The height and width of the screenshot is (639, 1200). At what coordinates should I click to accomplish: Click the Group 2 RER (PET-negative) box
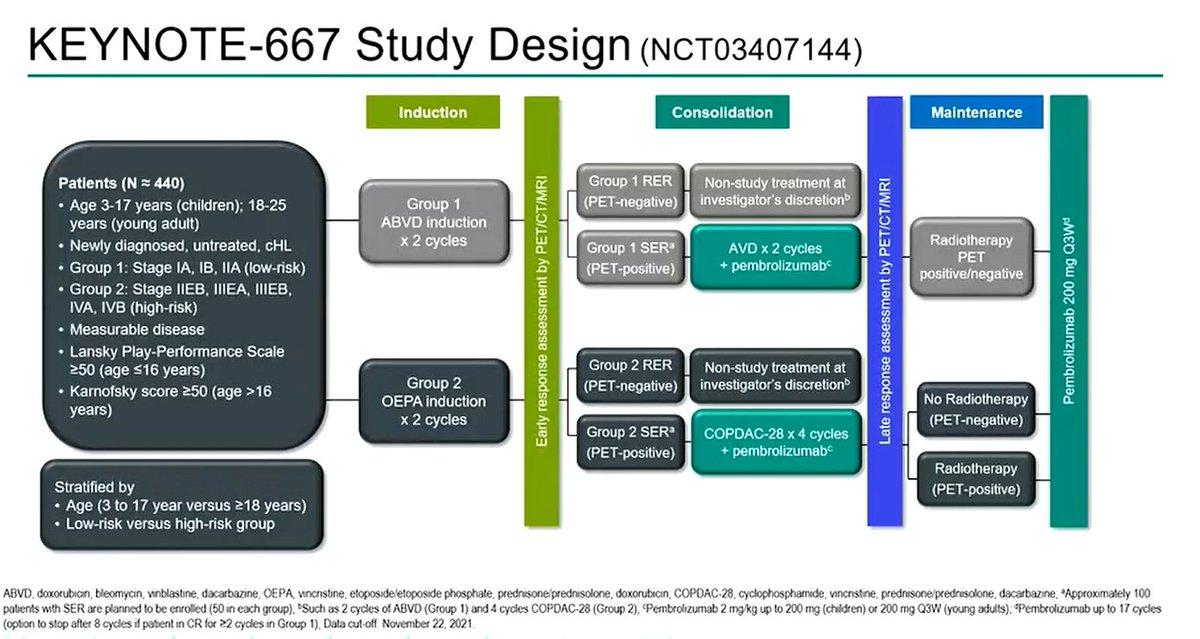pos(631,375)
